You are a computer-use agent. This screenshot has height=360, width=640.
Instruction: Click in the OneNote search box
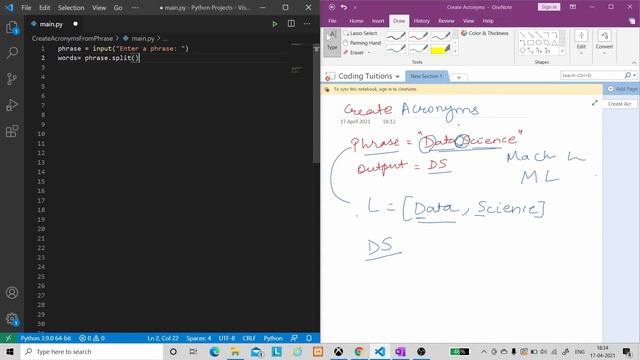592,75
